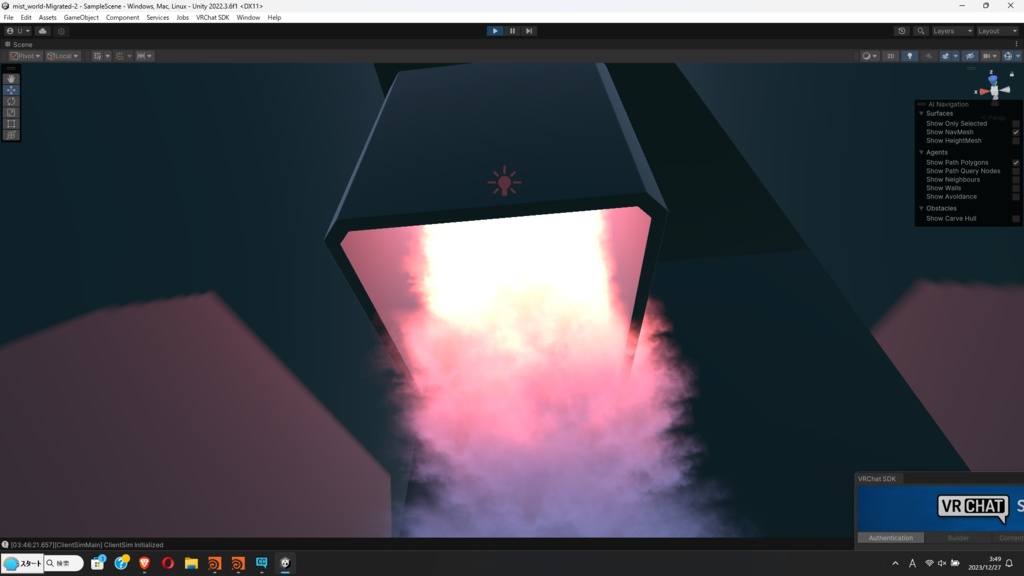Open Unity Cloud services
This screenshot has height=576, width=1024.
coord(42,31)
